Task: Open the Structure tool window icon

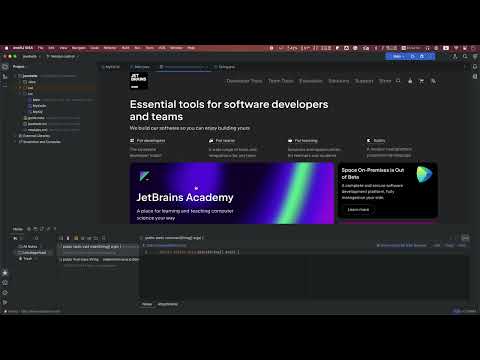Action: pyautogui.click(x=5, y=76)
